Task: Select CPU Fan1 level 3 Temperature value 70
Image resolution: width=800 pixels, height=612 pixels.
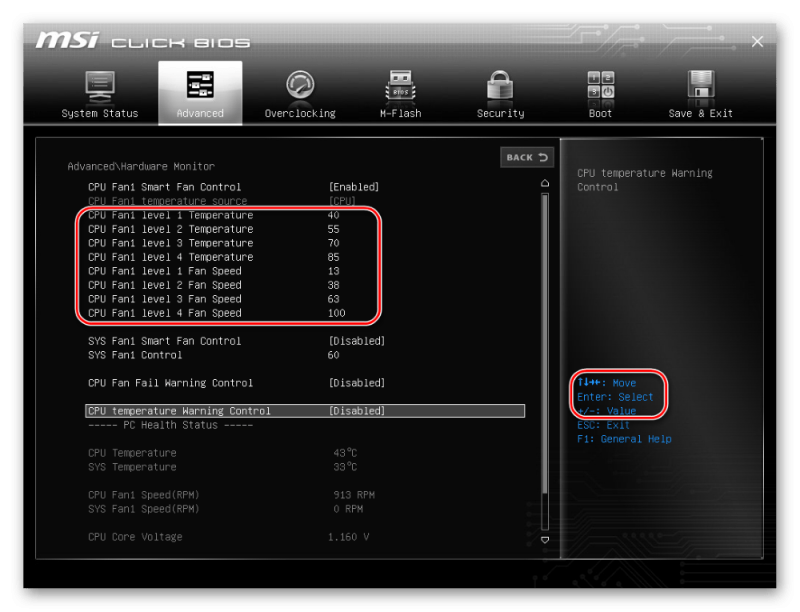Action: coord(333,243)
